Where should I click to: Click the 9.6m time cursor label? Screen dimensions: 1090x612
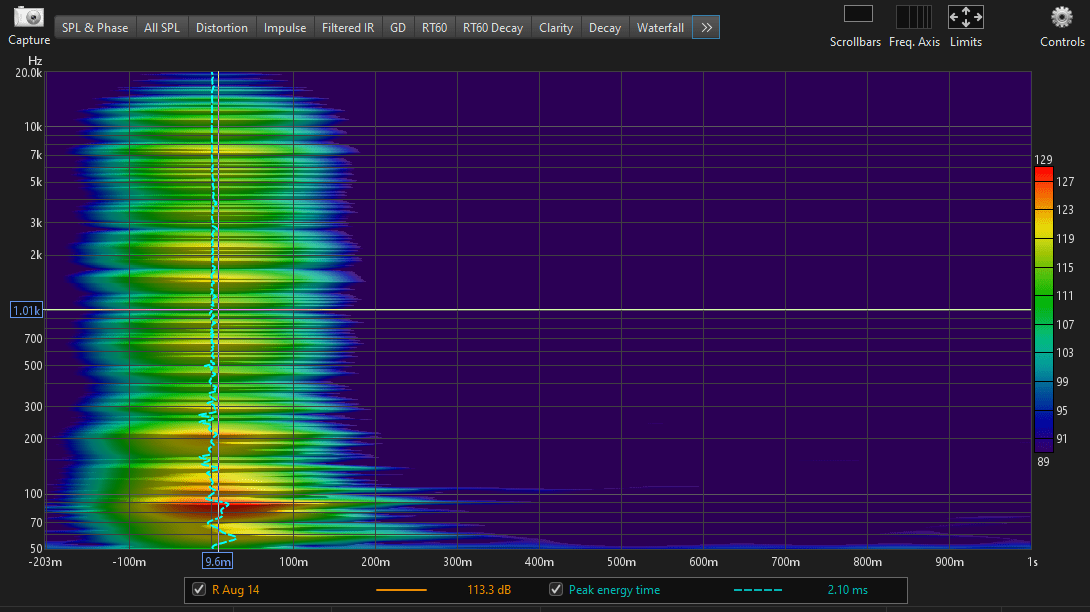coord(218,561)
